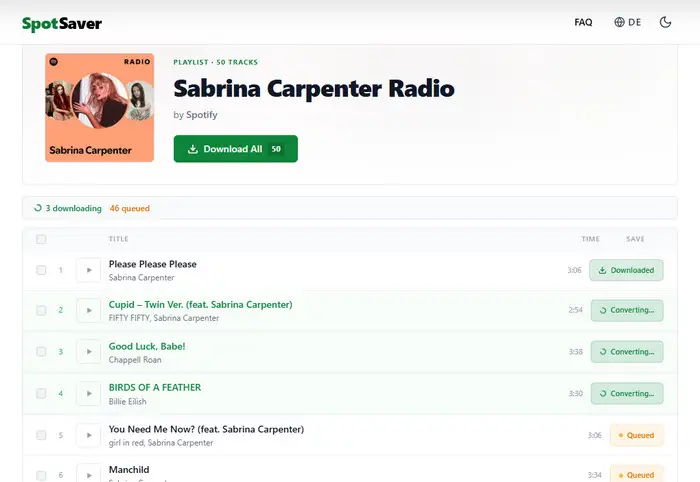This screenshot has height=482, width=700.
Task: Tick checkbox for Please Please Please
Action: tap(41, 270)
